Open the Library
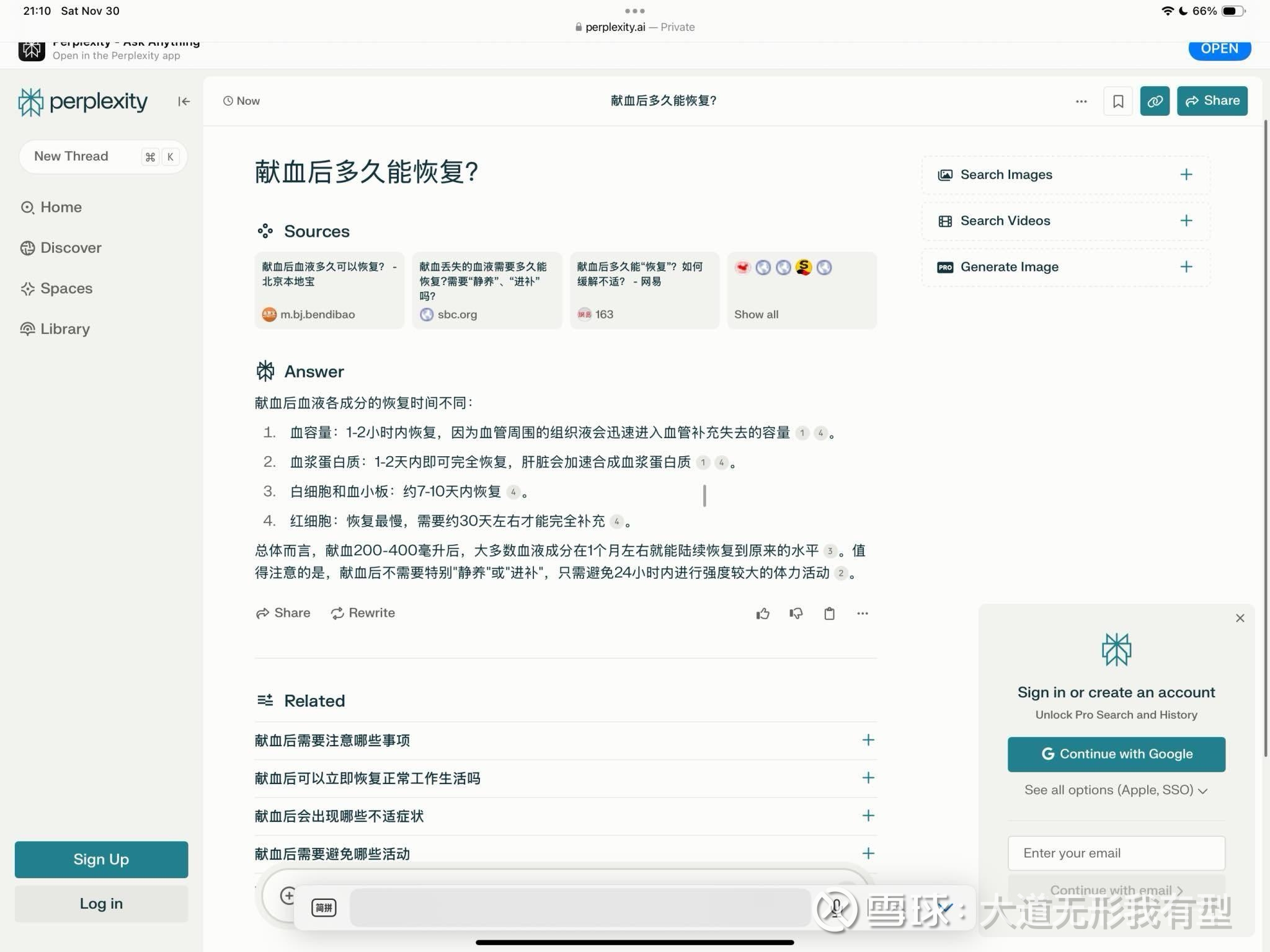Image resolution: width=1270 pixels, height=952 pixels. (x=55, y=329)
